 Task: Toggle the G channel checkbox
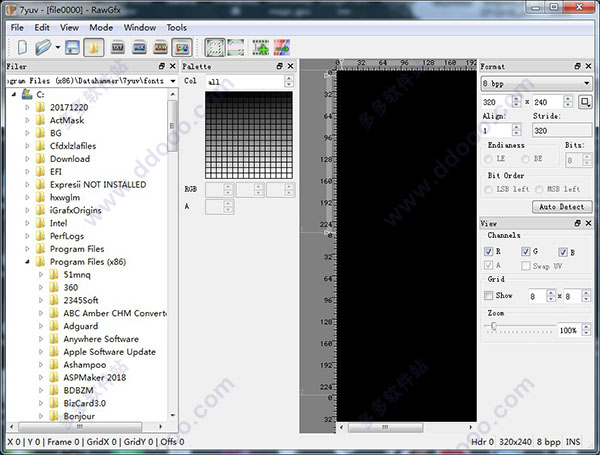(x=525, y=251)
